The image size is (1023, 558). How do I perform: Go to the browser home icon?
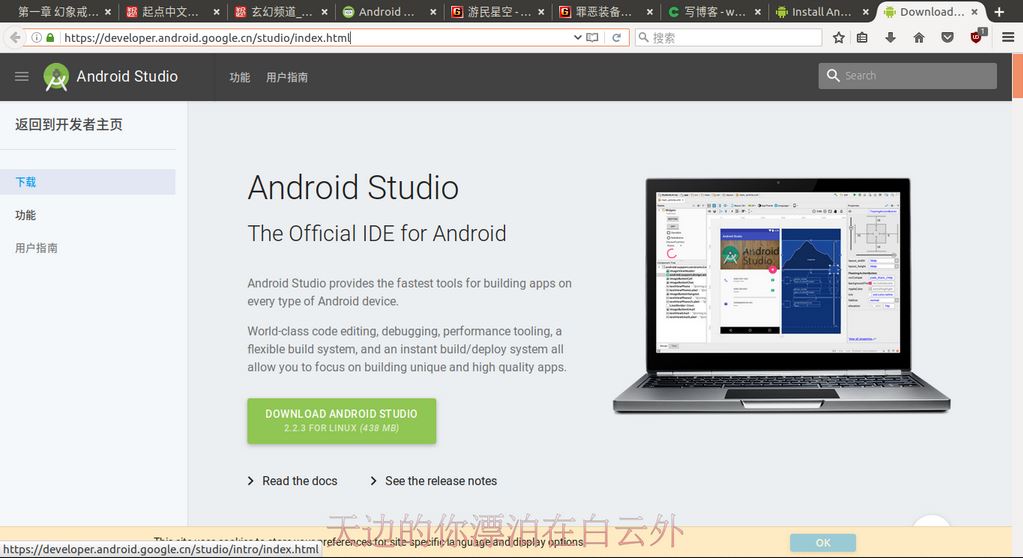(919, 38)
